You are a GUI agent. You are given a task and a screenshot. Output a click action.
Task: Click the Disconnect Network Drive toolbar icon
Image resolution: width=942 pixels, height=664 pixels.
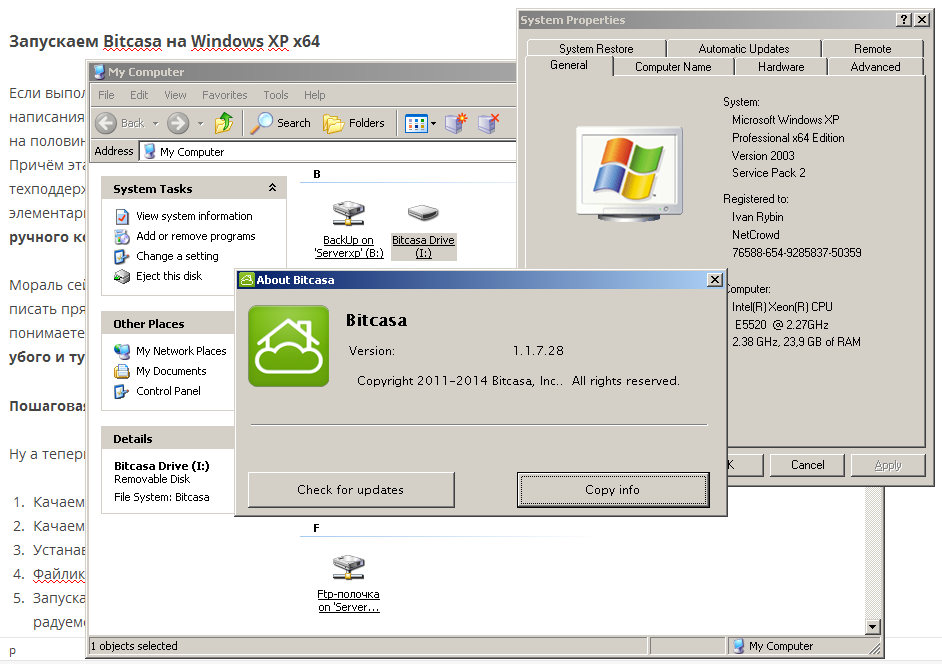488,123
